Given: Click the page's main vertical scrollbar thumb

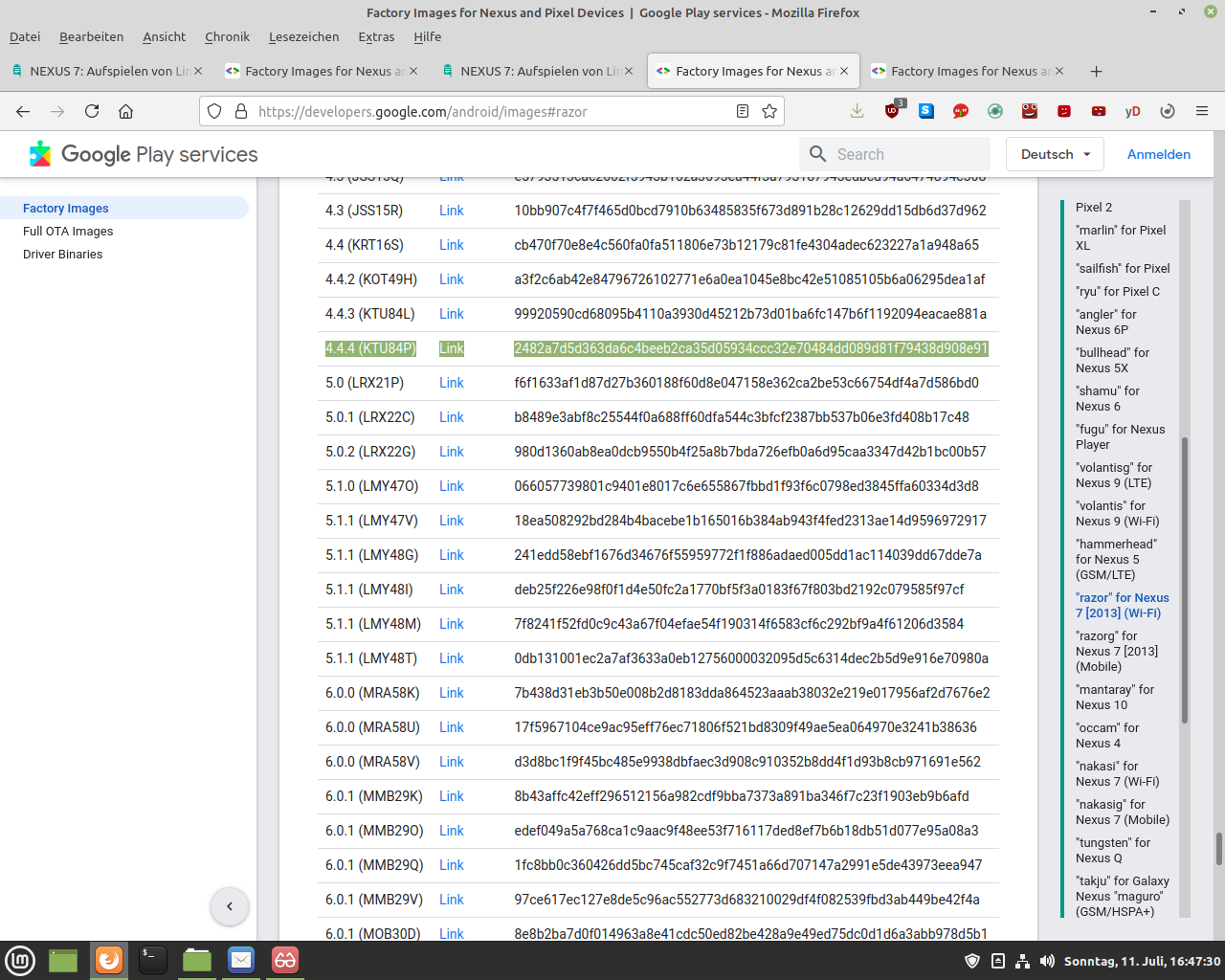Looking at the screenshot, I should pyautogui.click(x=1218, y=848).
